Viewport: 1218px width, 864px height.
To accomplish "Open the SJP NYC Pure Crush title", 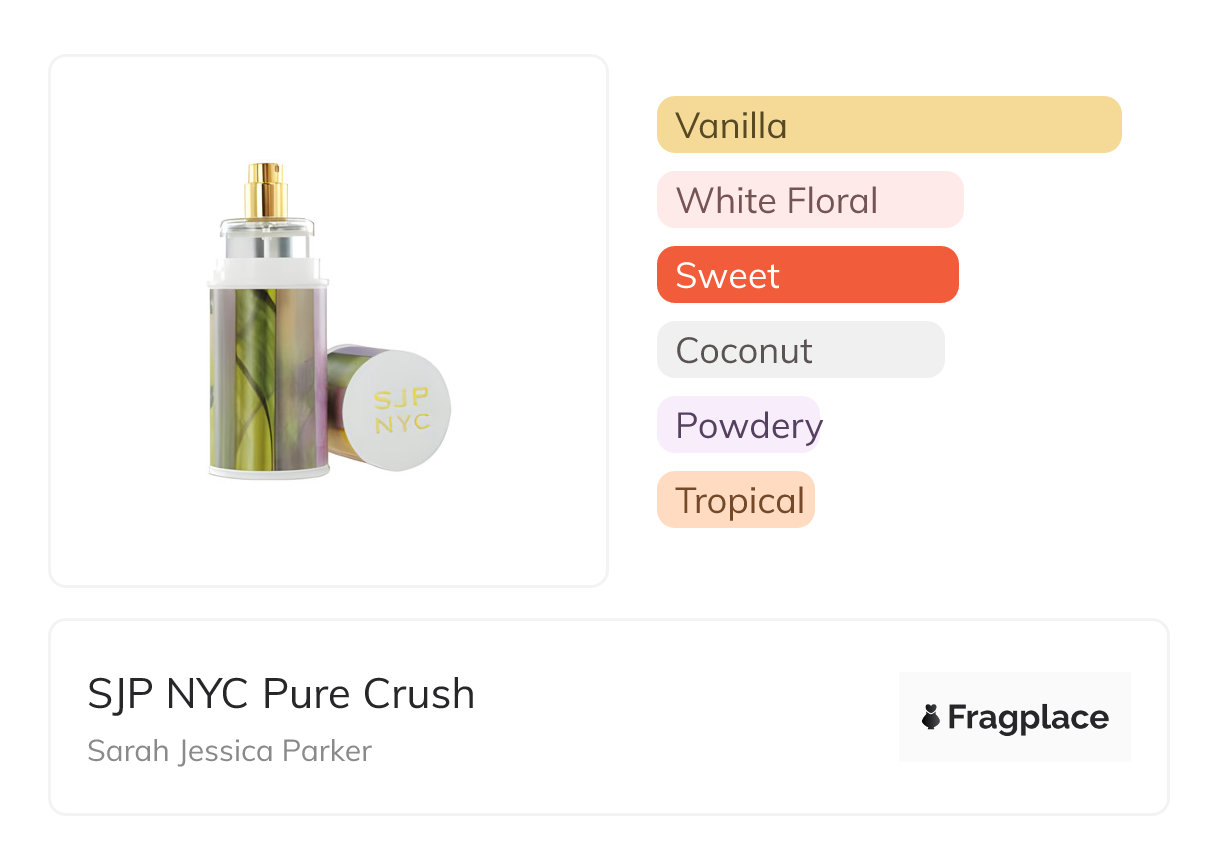I will coord(281,693).
